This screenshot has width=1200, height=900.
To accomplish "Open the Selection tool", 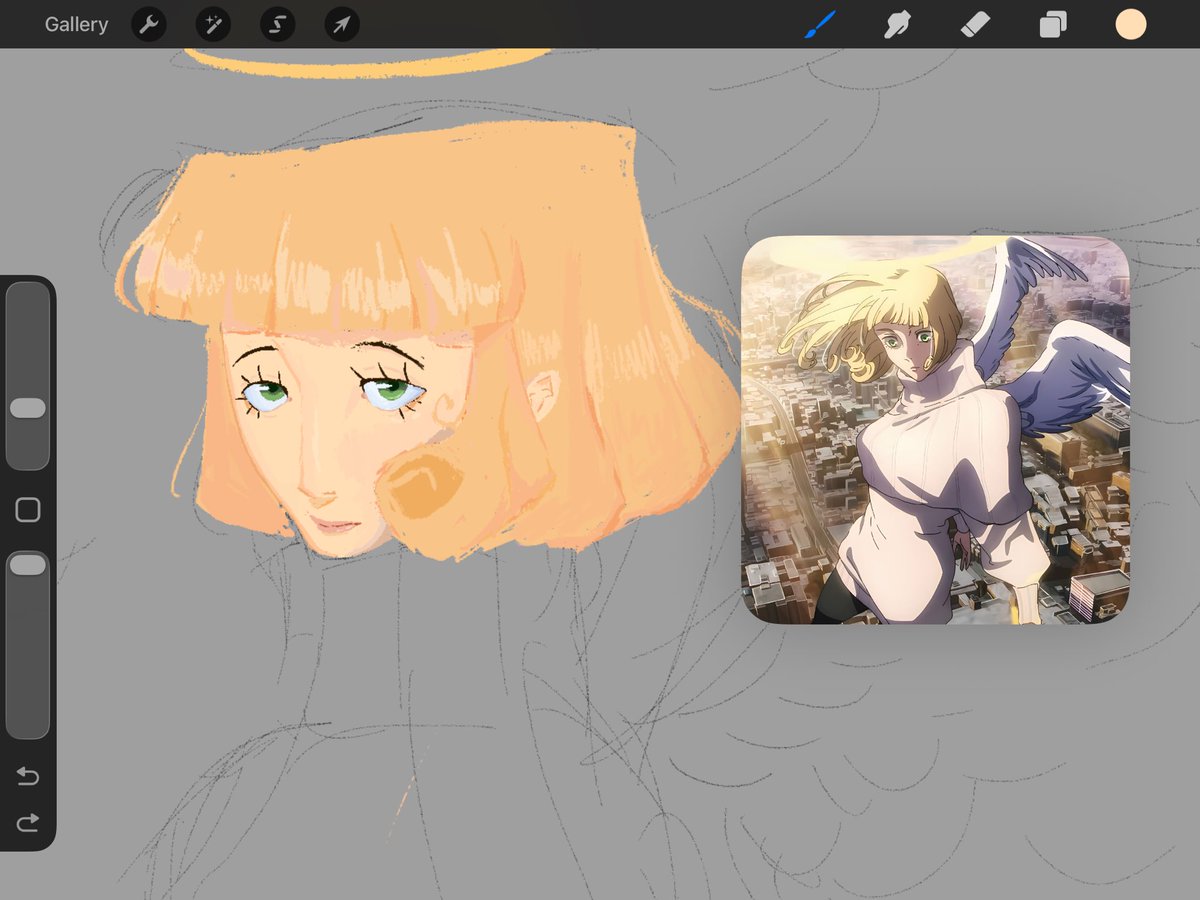I will 277,24.
